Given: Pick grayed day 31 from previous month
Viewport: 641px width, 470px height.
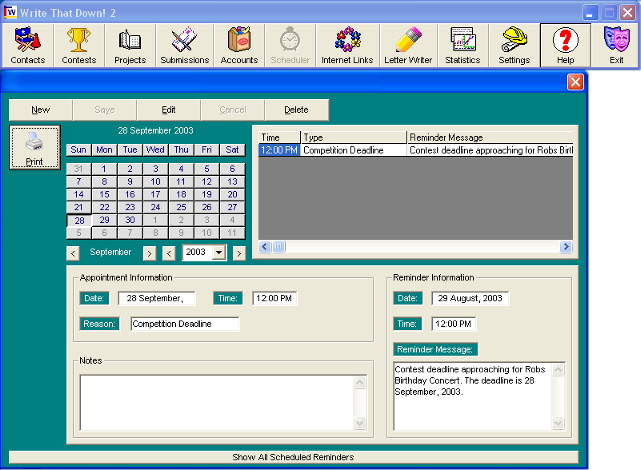Looking at the screenshot, I should pyautogui.click(x=79, y=169).
